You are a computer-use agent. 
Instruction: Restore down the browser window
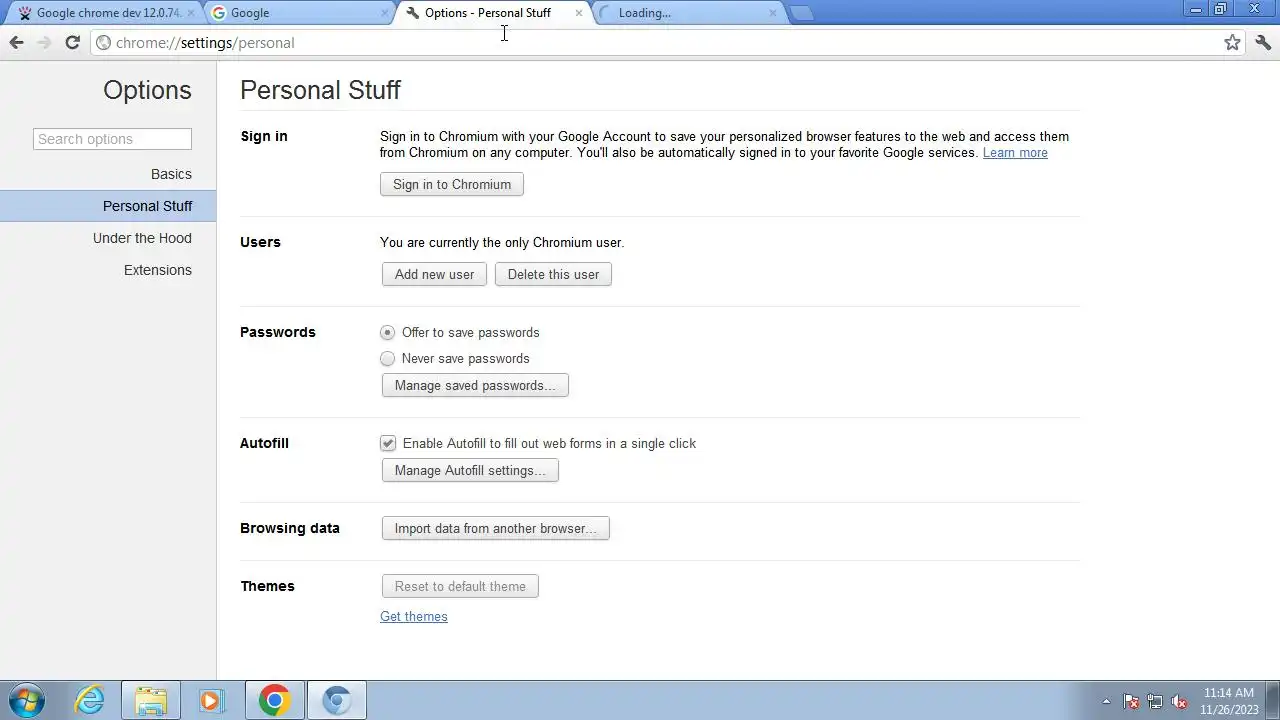coord(1220,9)
